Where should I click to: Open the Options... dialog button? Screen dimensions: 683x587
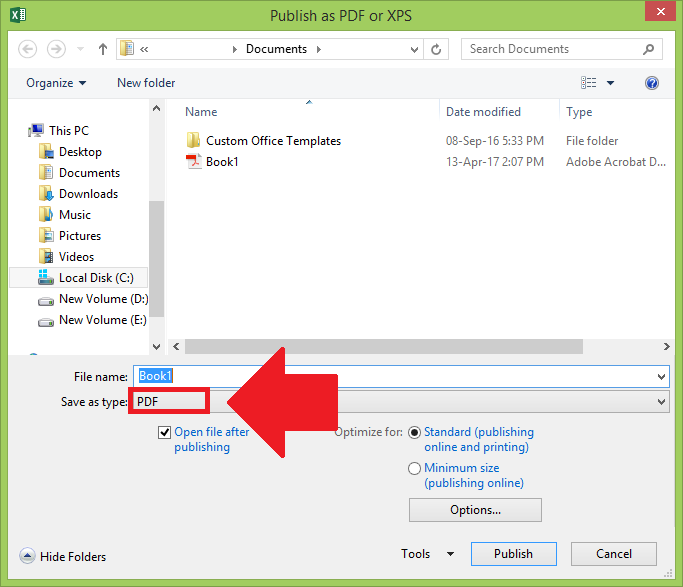pyautogui.click(x=475, y=510)
